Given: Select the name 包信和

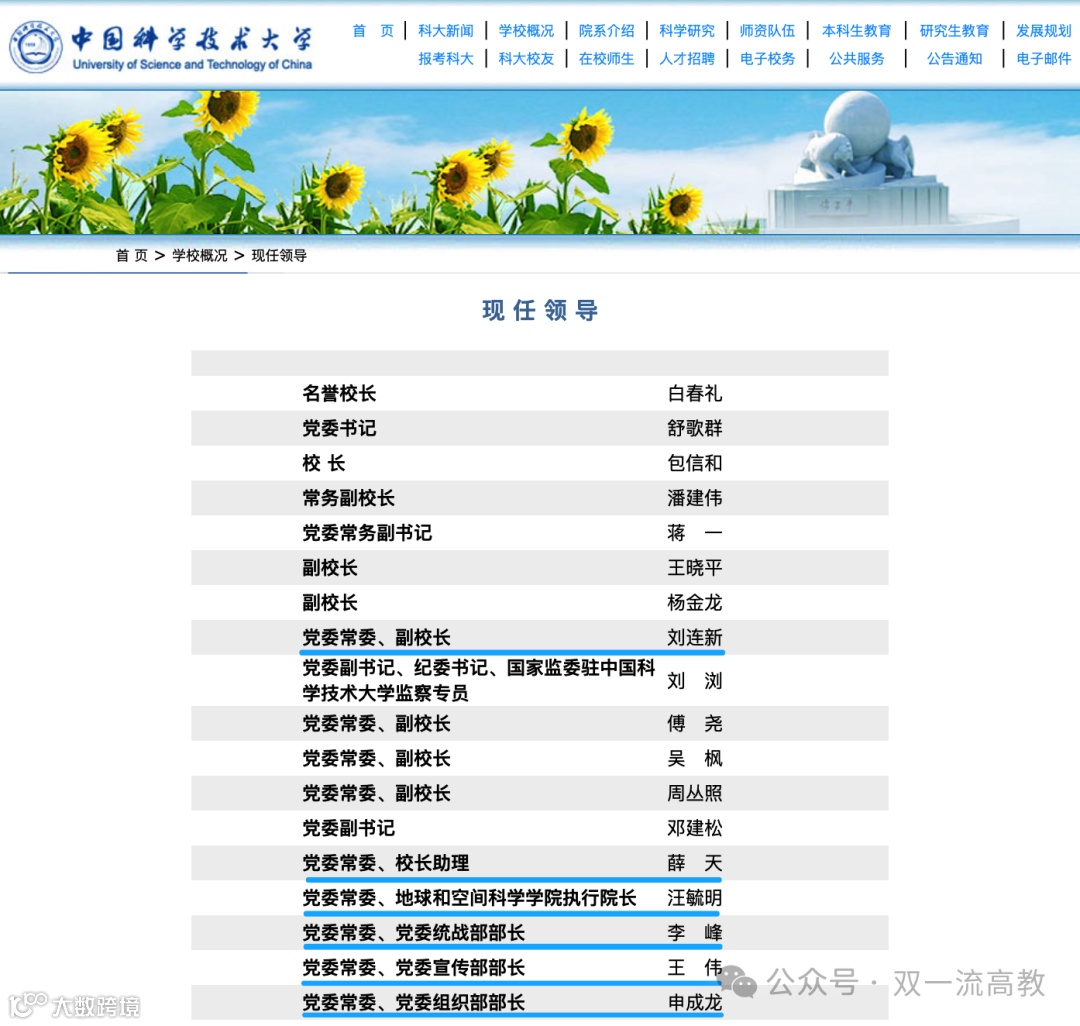Looking at the screenshot, I should (x=694, y=463).
